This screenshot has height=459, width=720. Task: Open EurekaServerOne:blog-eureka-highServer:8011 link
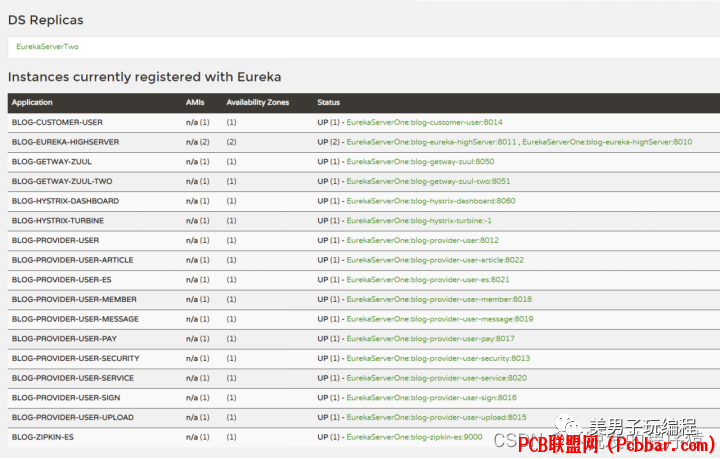431,142
